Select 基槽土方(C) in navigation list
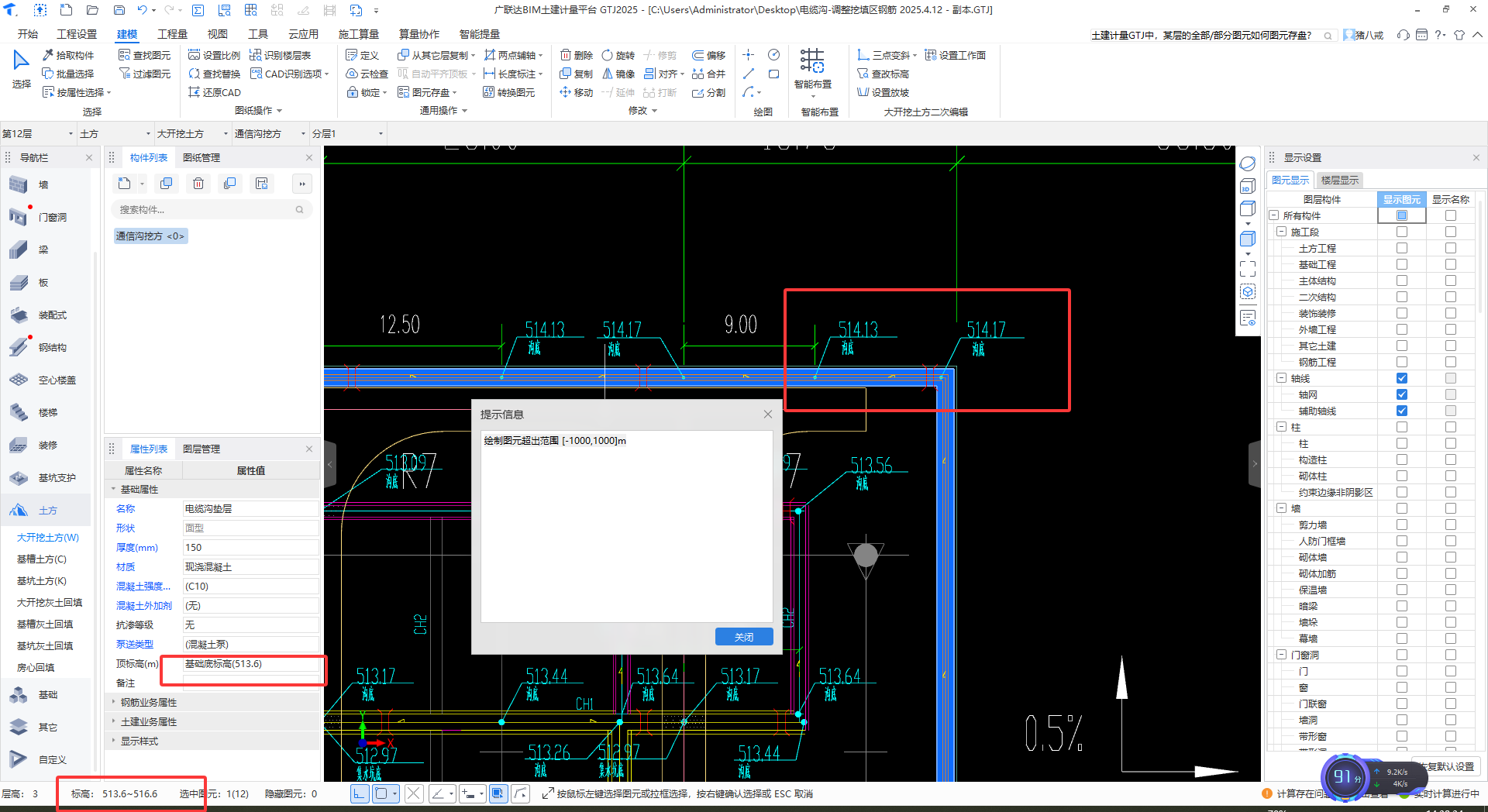This screenshot has width=1488, height=812. point(42,559)
